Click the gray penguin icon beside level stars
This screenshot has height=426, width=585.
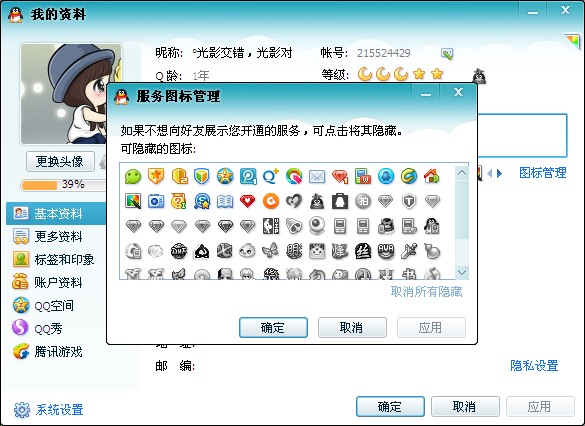(x=479, y=76)
